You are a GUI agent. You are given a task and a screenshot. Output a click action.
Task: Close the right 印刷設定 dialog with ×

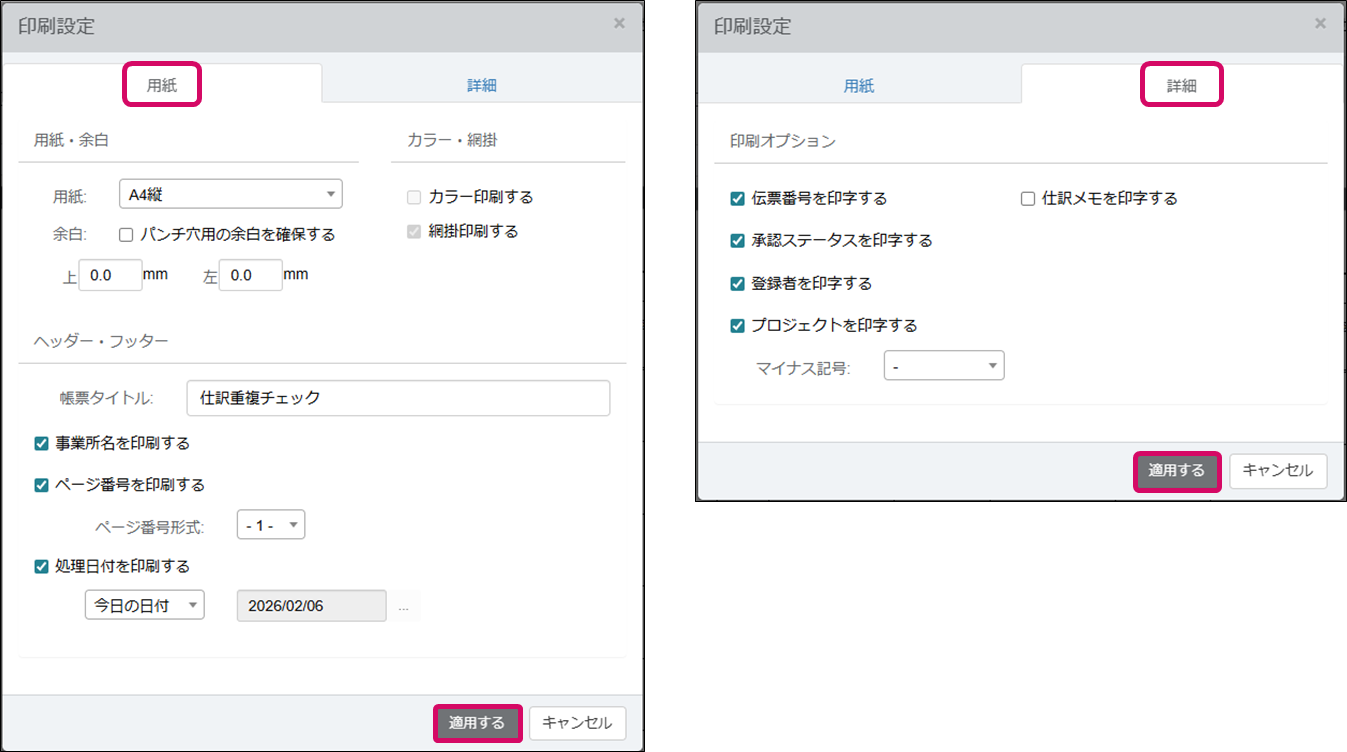tap(1320, 23)
